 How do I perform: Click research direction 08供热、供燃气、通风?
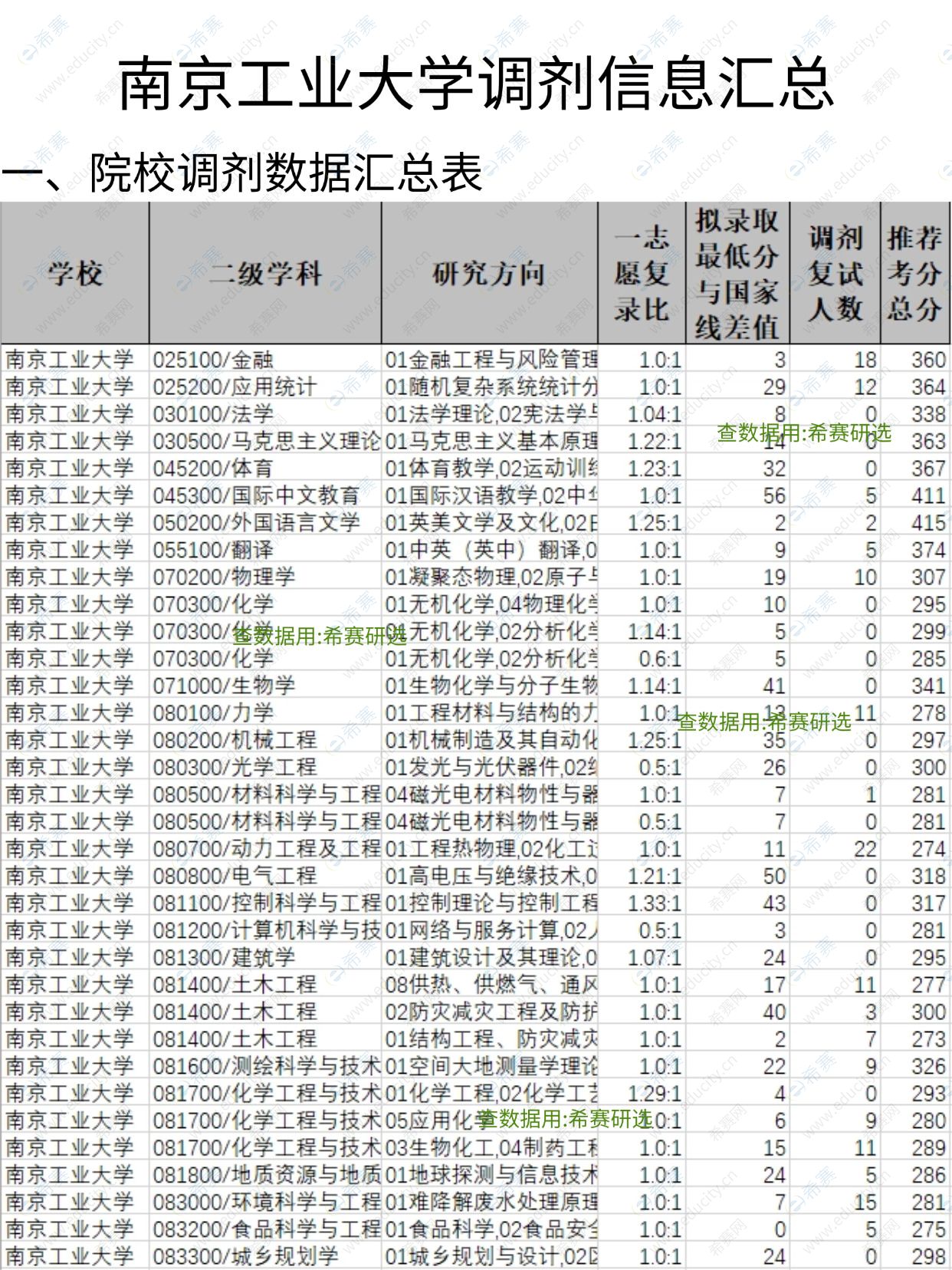pyautogui.click(x=491, y=985)
